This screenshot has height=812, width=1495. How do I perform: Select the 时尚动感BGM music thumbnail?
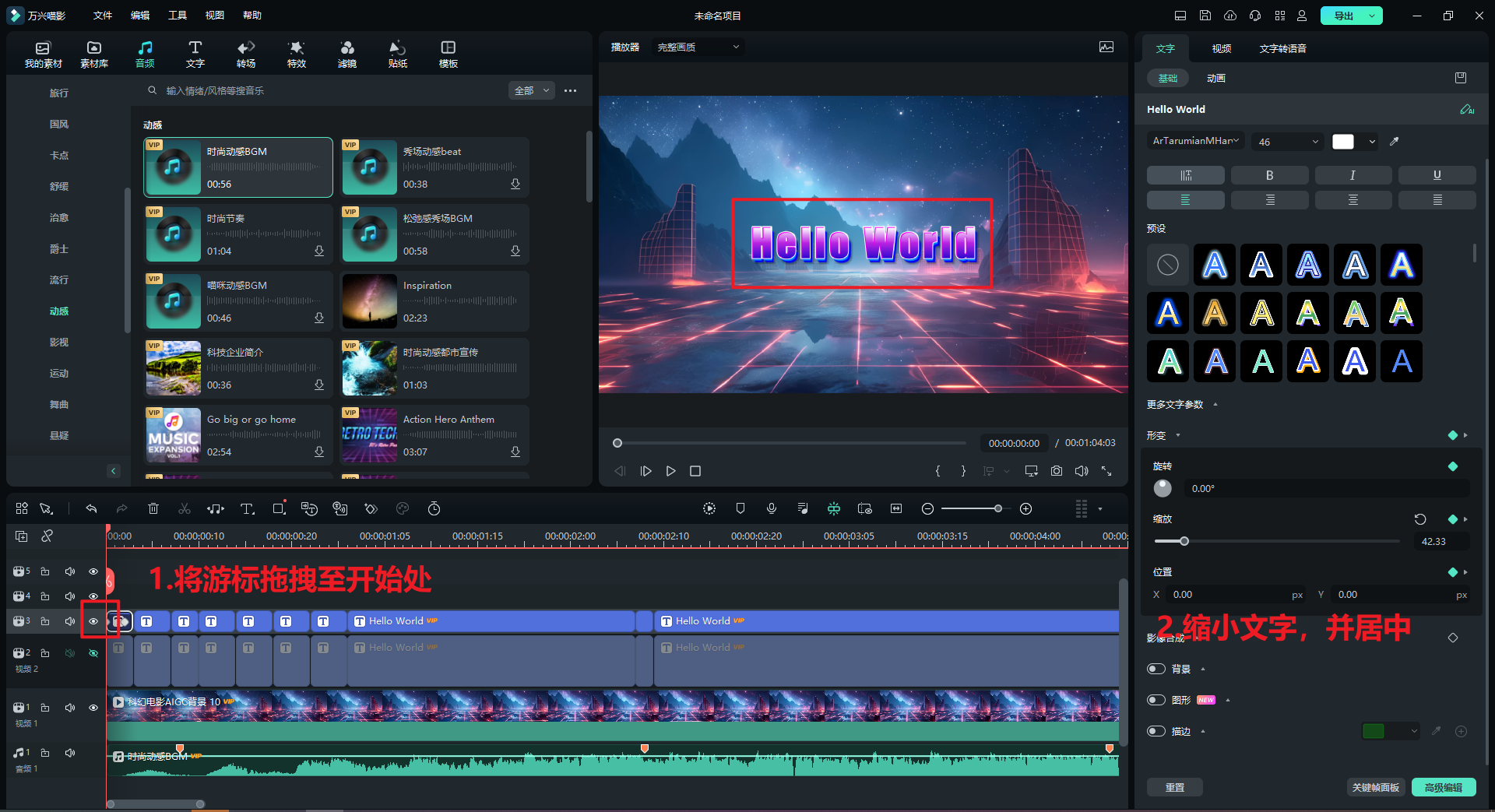174,167
